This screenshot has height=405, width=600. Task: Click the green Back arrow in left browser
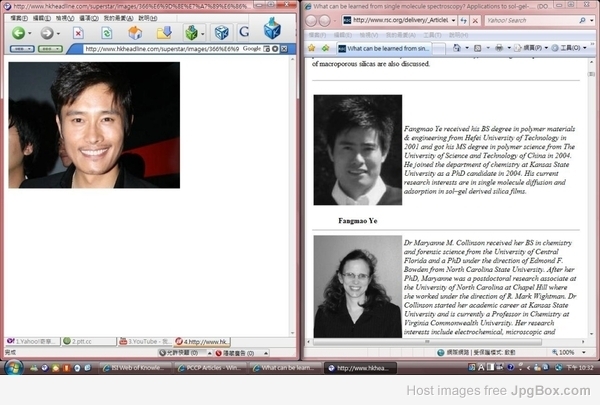pyautogui.click(x=18, y=33)
